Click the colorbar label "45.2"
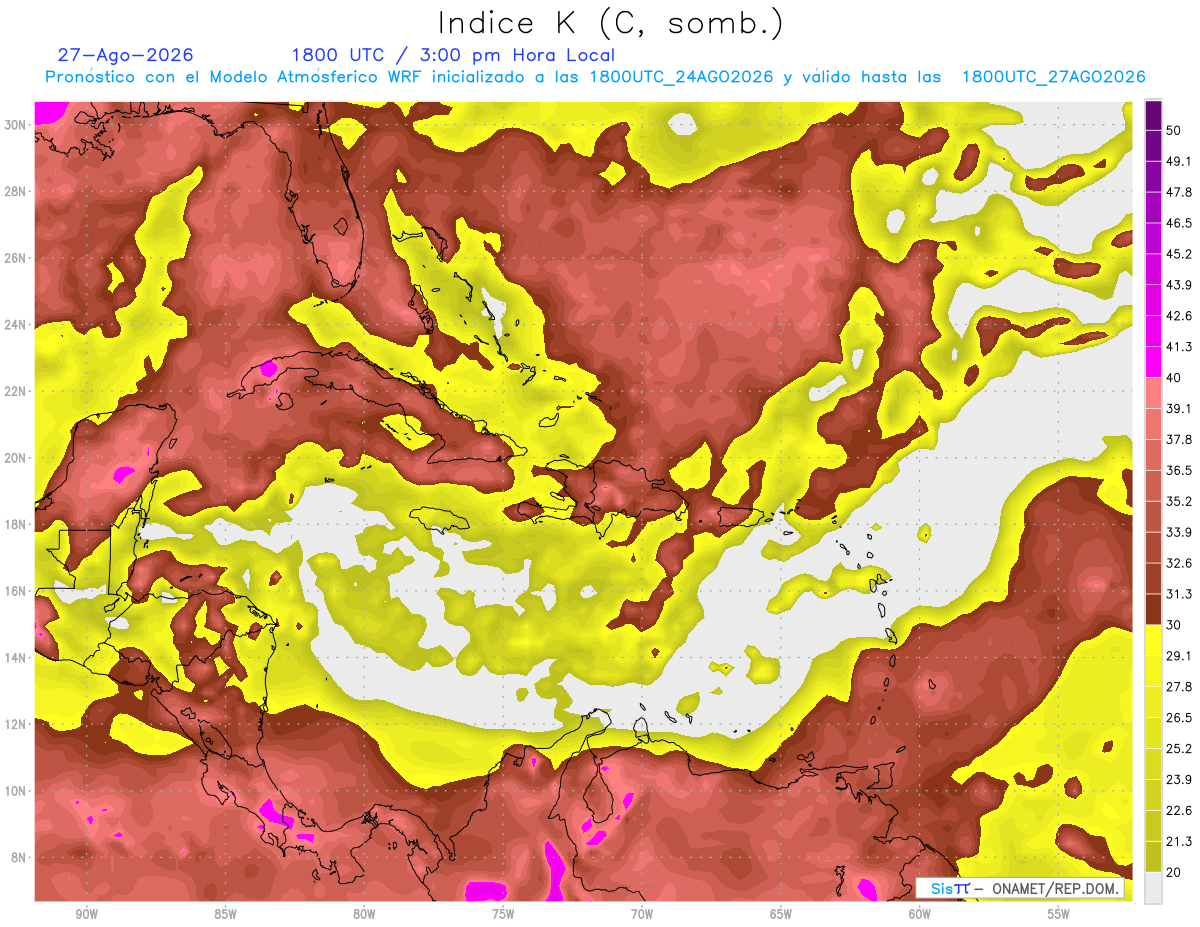 point(1180,254)
